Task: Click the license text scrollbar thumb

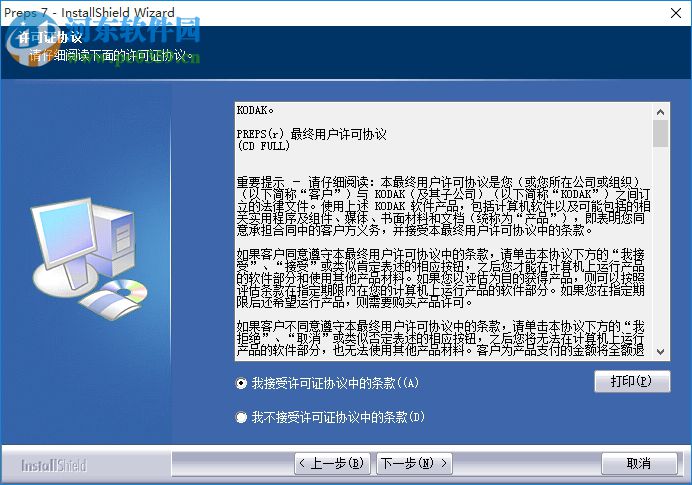Action: coord(660,133)
